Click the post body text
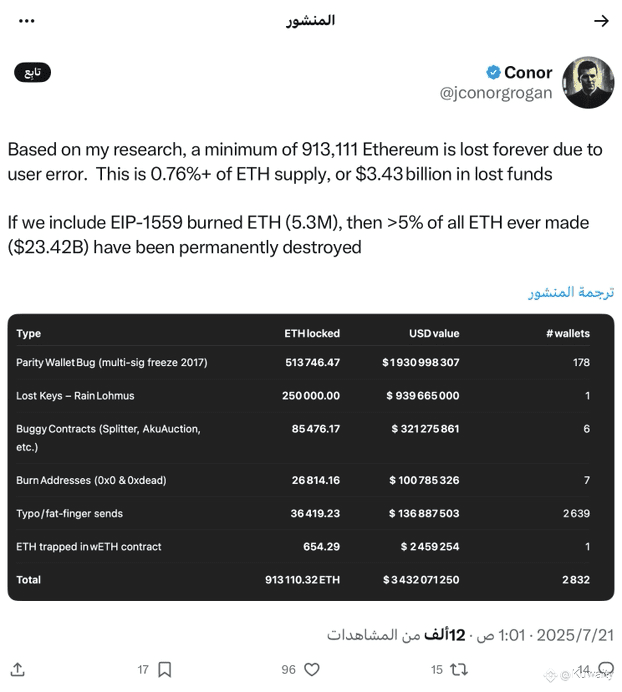 [x=305, y=198]
